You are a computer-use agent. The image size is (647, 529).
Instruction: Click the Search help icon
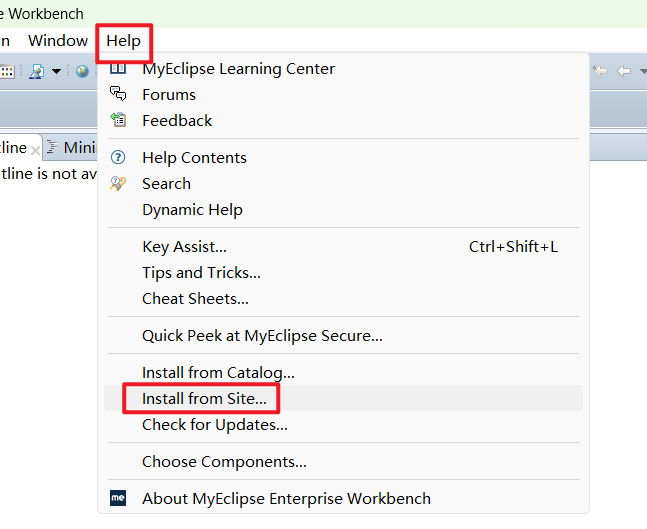point(118,184)
